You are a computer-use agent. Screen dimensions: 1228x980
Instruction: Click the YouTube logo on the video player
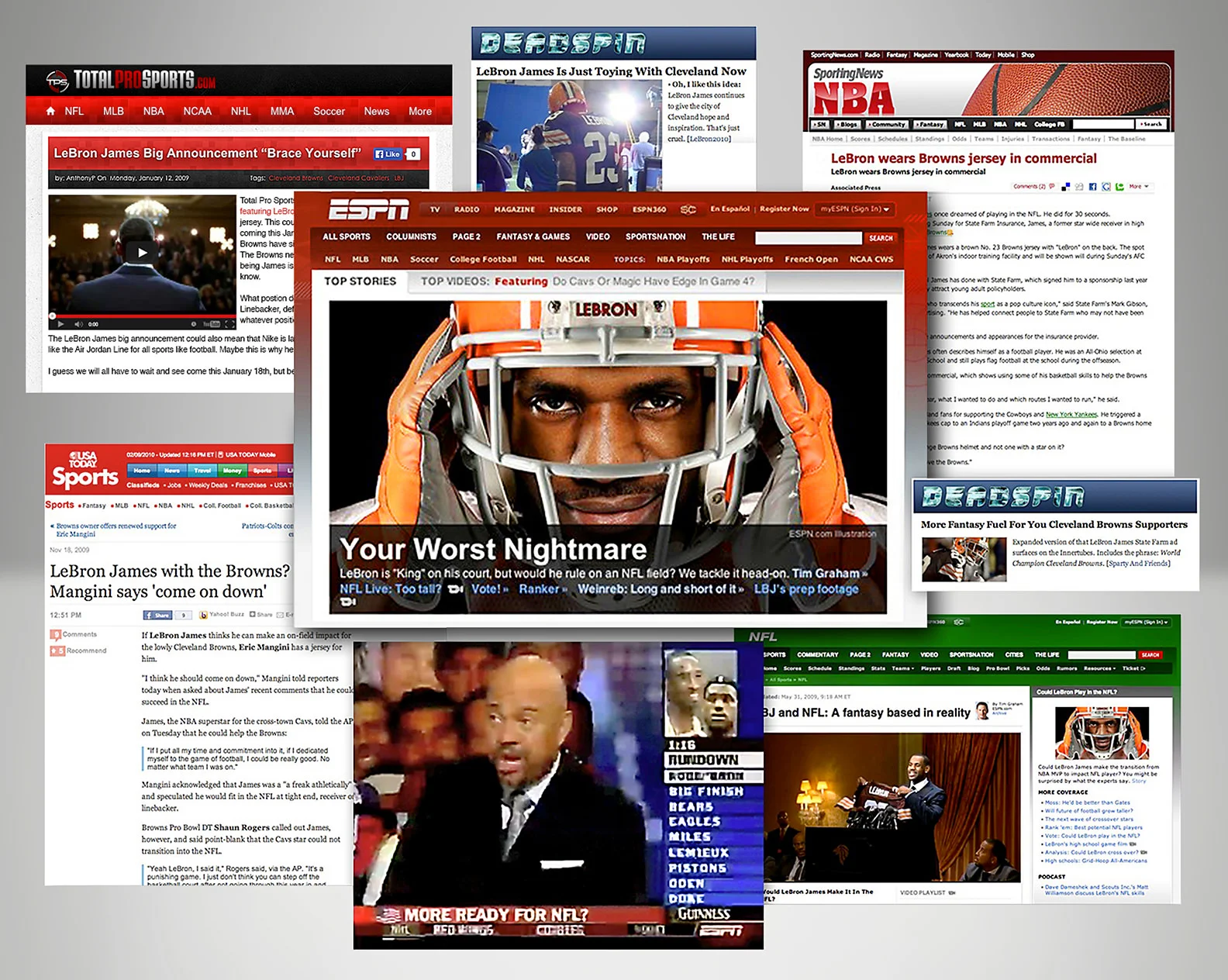coord(211,323)
